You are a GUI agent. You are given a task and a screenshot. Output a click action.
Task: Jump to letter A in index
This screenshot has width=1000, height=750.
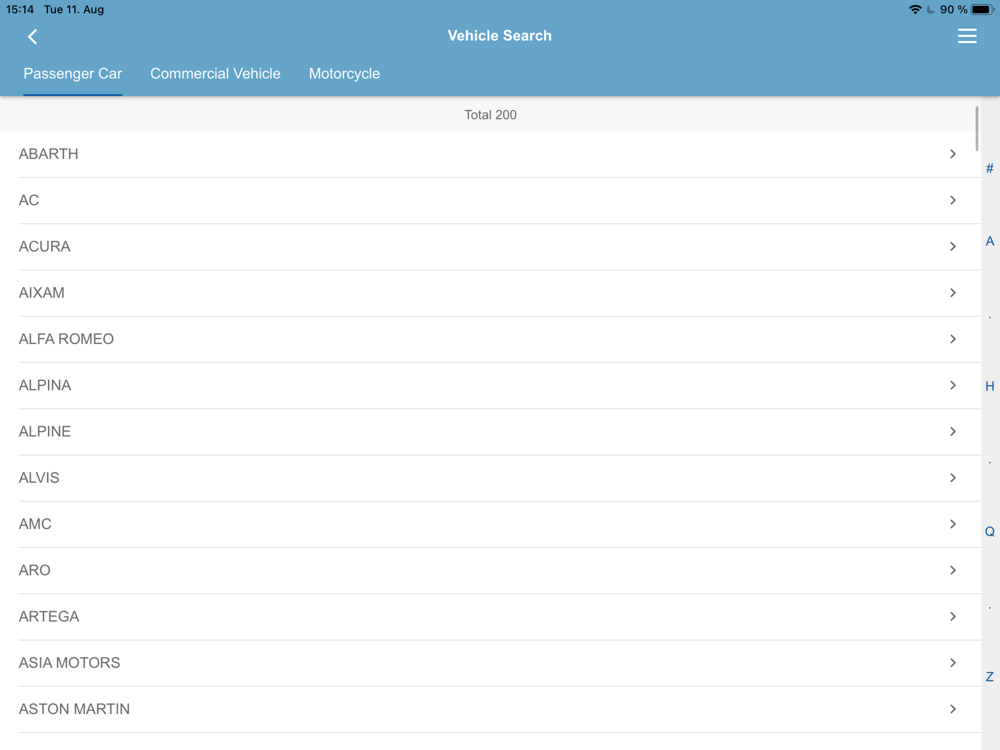point(990,241)
